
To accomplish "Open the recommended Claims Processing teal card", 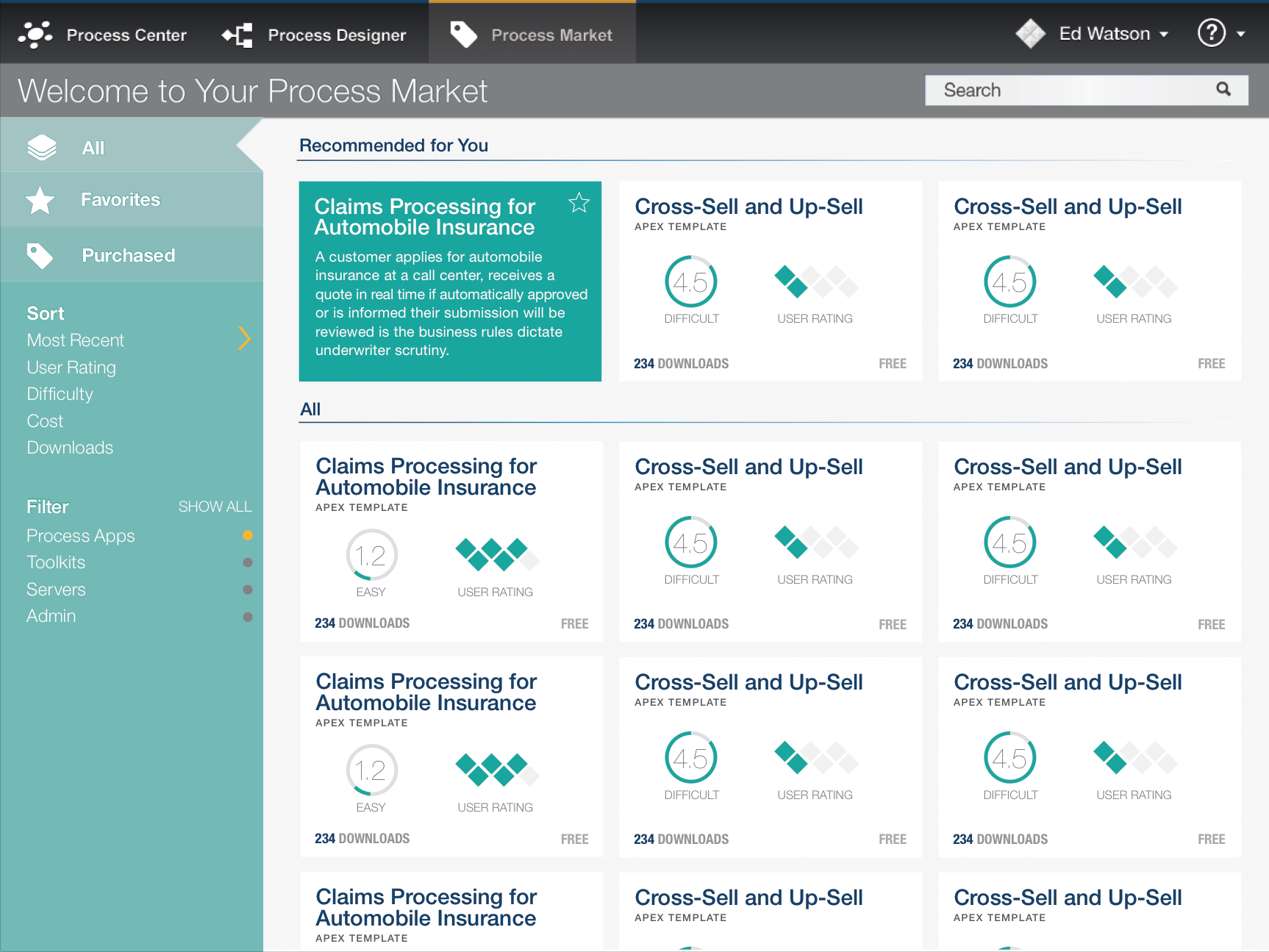I will click(x=450, y=281).
